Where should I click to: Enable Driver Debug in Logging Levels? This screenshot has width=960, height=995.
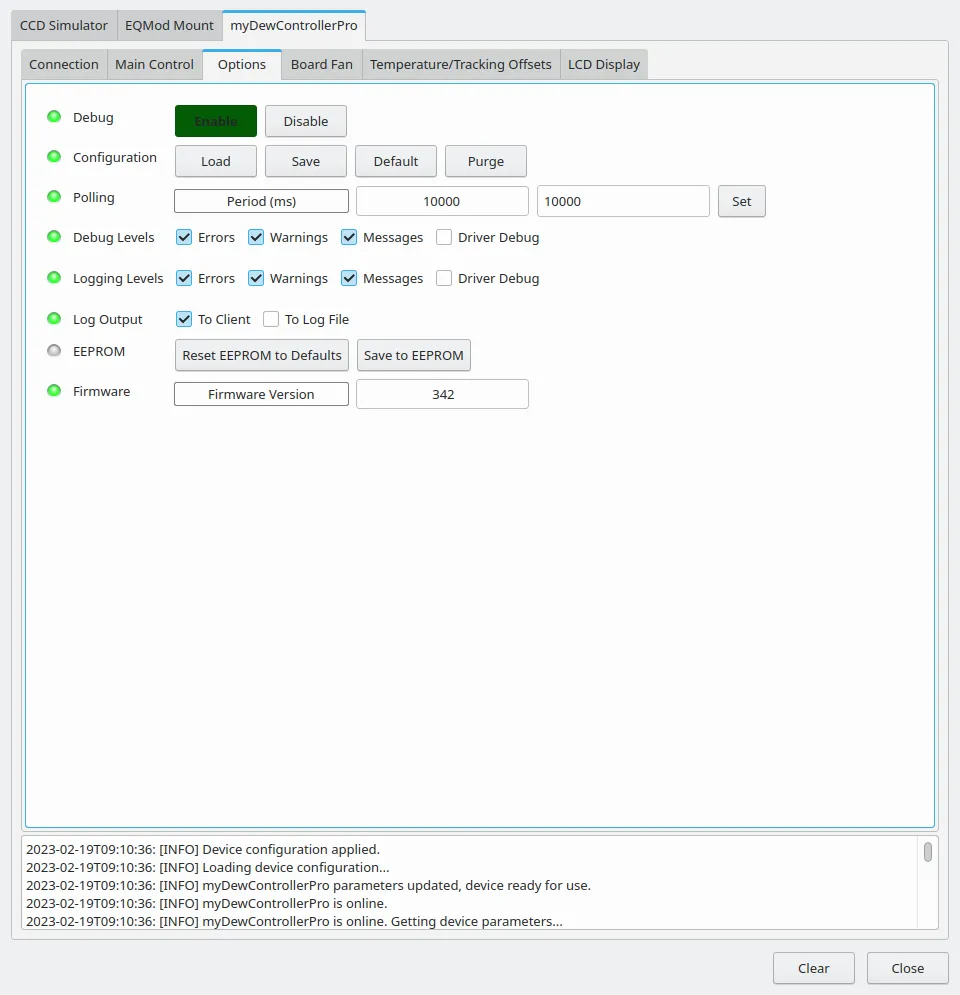[x=444, y=279]
